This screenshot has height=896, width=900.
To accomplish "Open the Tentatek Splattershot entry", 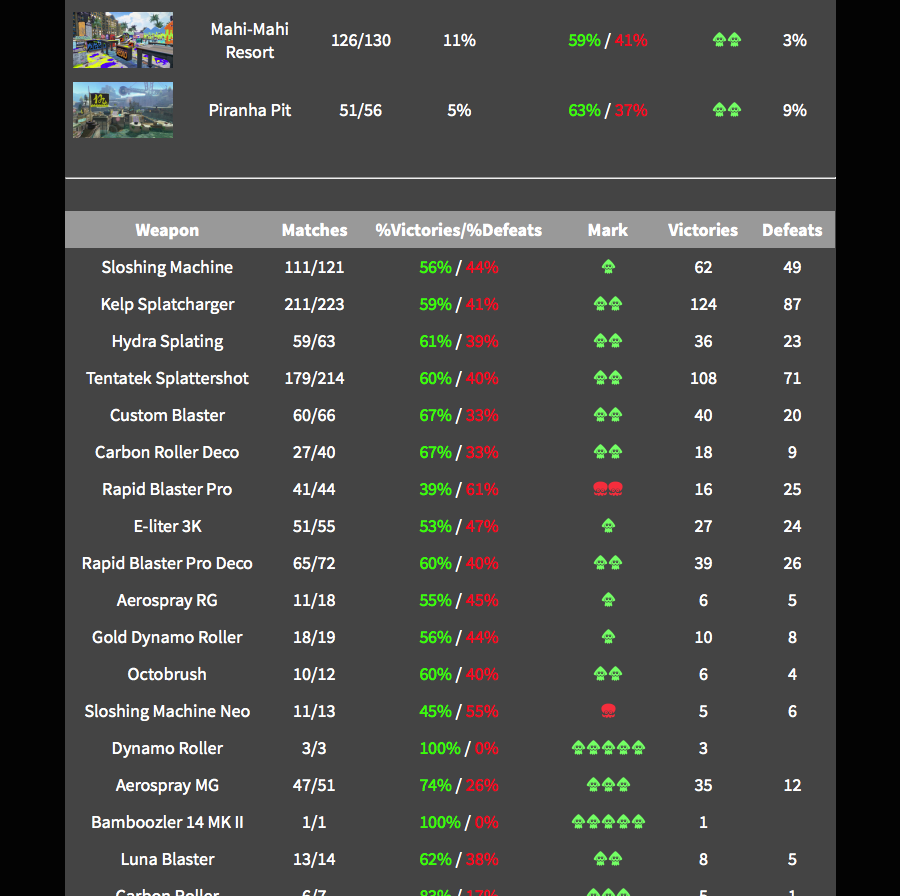I will (167, 378).
